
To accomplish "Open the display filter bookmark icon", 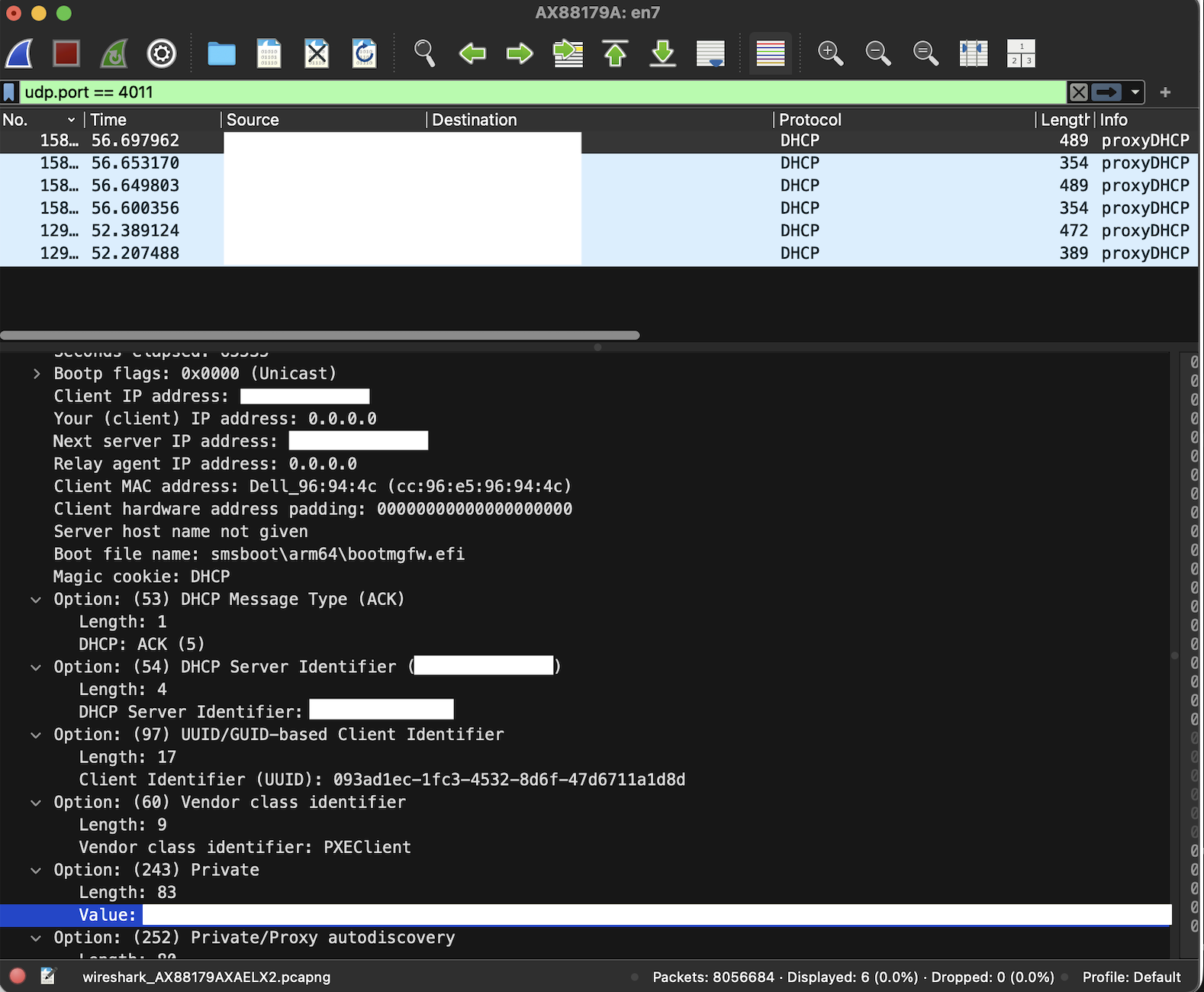I will coord(9,92).
